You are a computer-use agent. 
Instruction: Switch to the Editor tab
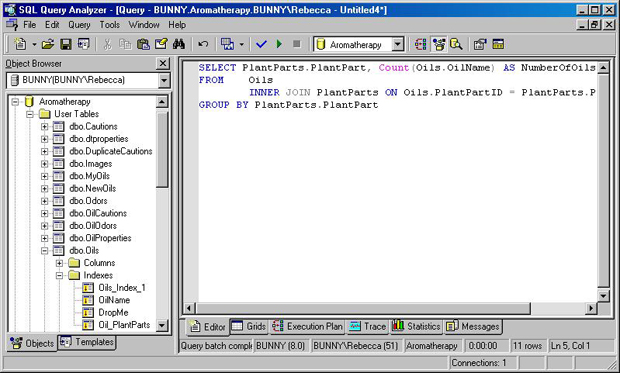pyautogui.click(x=207, y=327)
